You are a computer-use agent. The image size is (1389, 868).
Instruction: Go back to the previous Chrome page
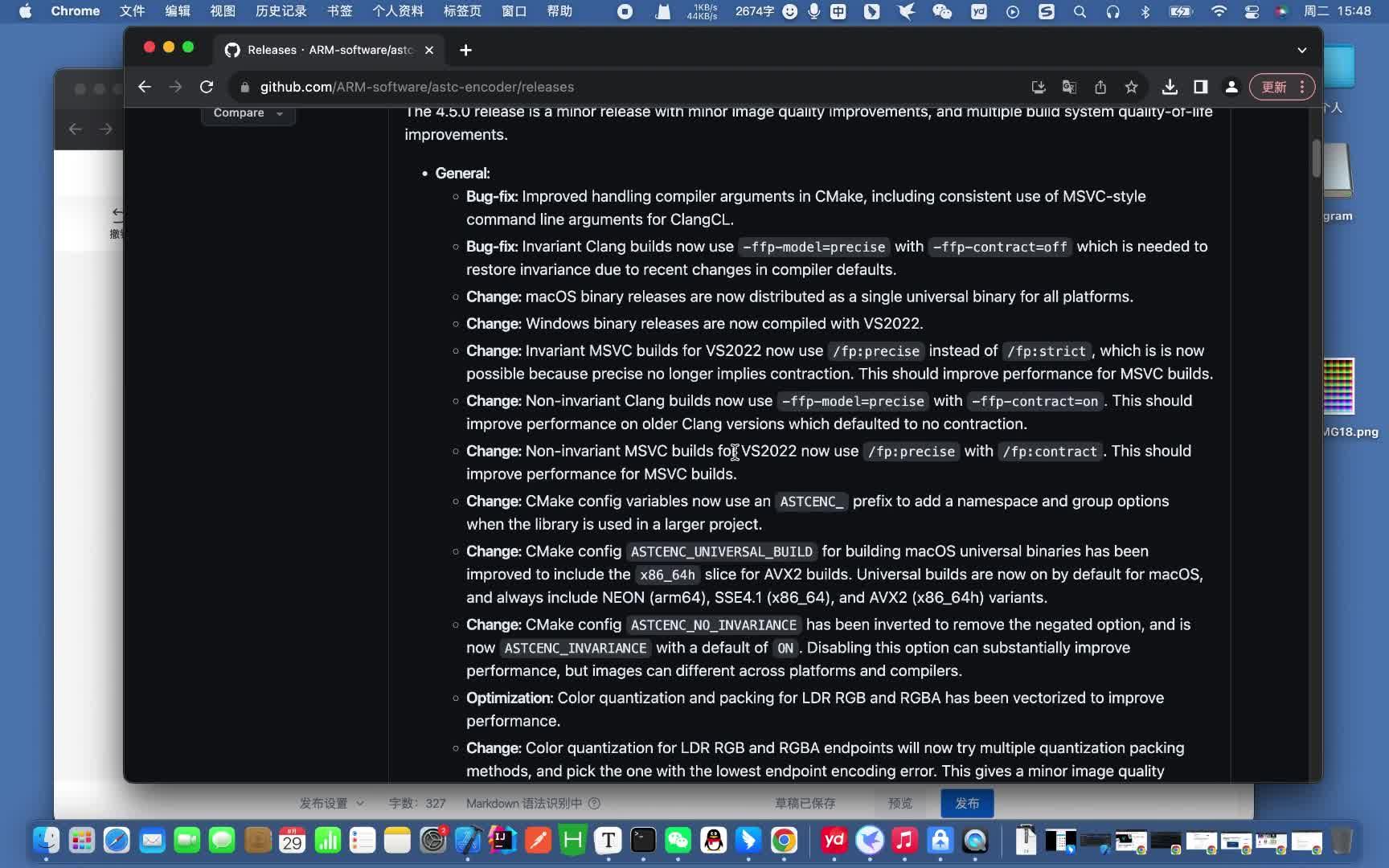click(x=145, y=87)
